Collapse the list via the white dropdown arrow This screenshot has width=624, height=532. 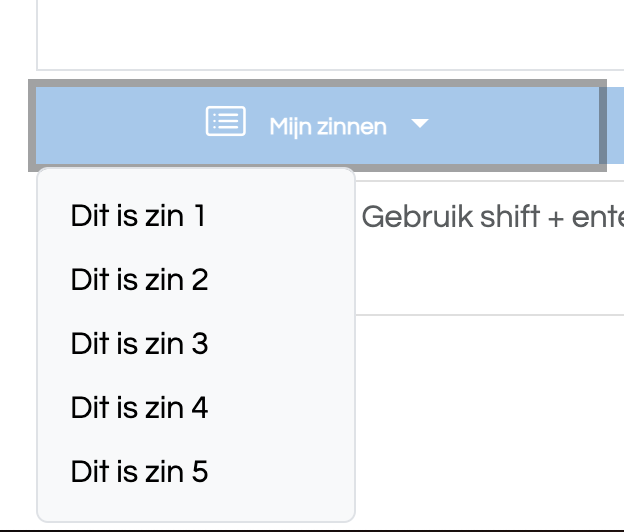[420, 123]
